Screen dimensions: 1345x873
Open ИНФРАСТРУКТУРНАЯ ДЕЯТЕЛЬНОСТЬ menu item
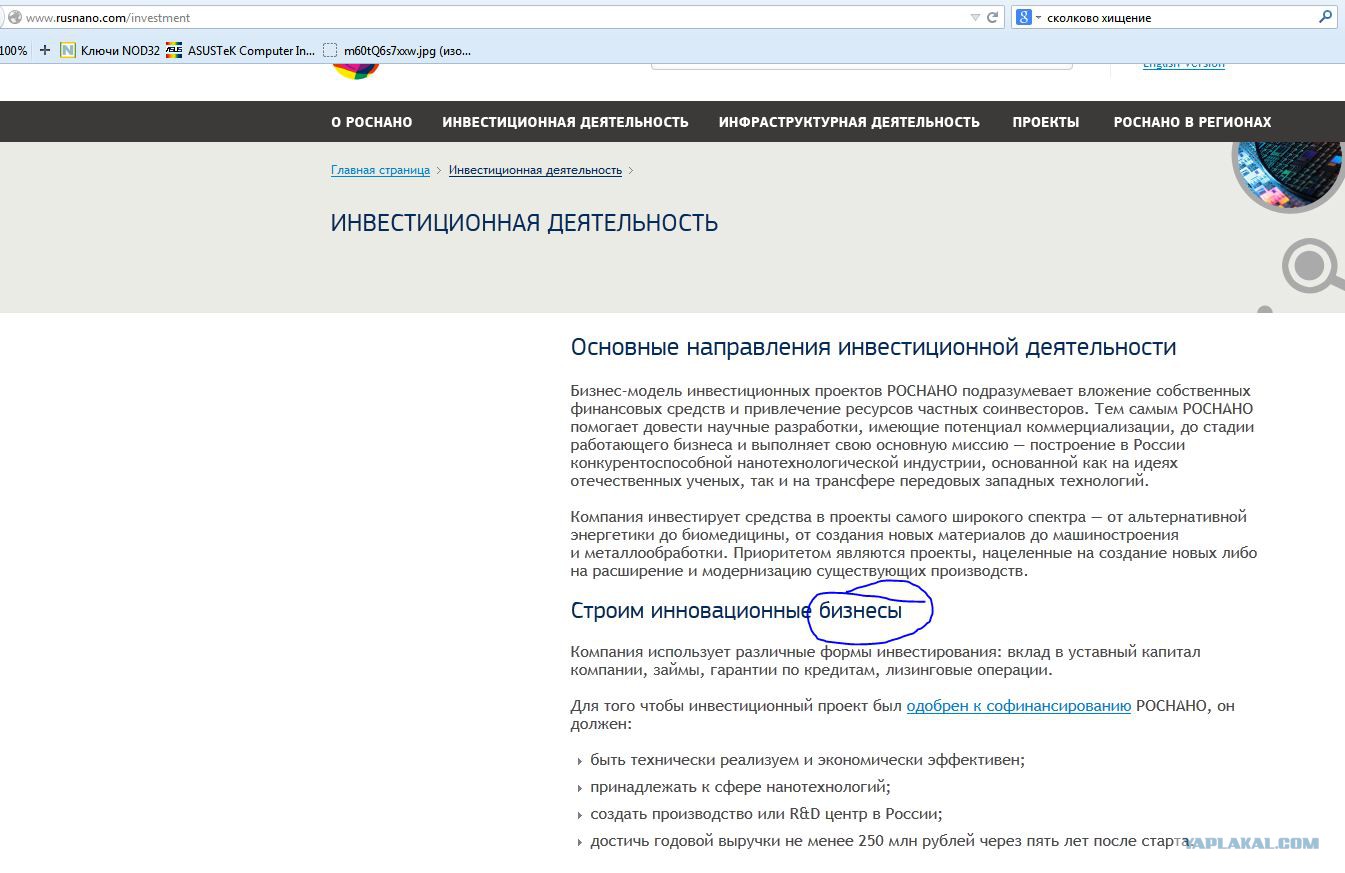coord(849,122)
